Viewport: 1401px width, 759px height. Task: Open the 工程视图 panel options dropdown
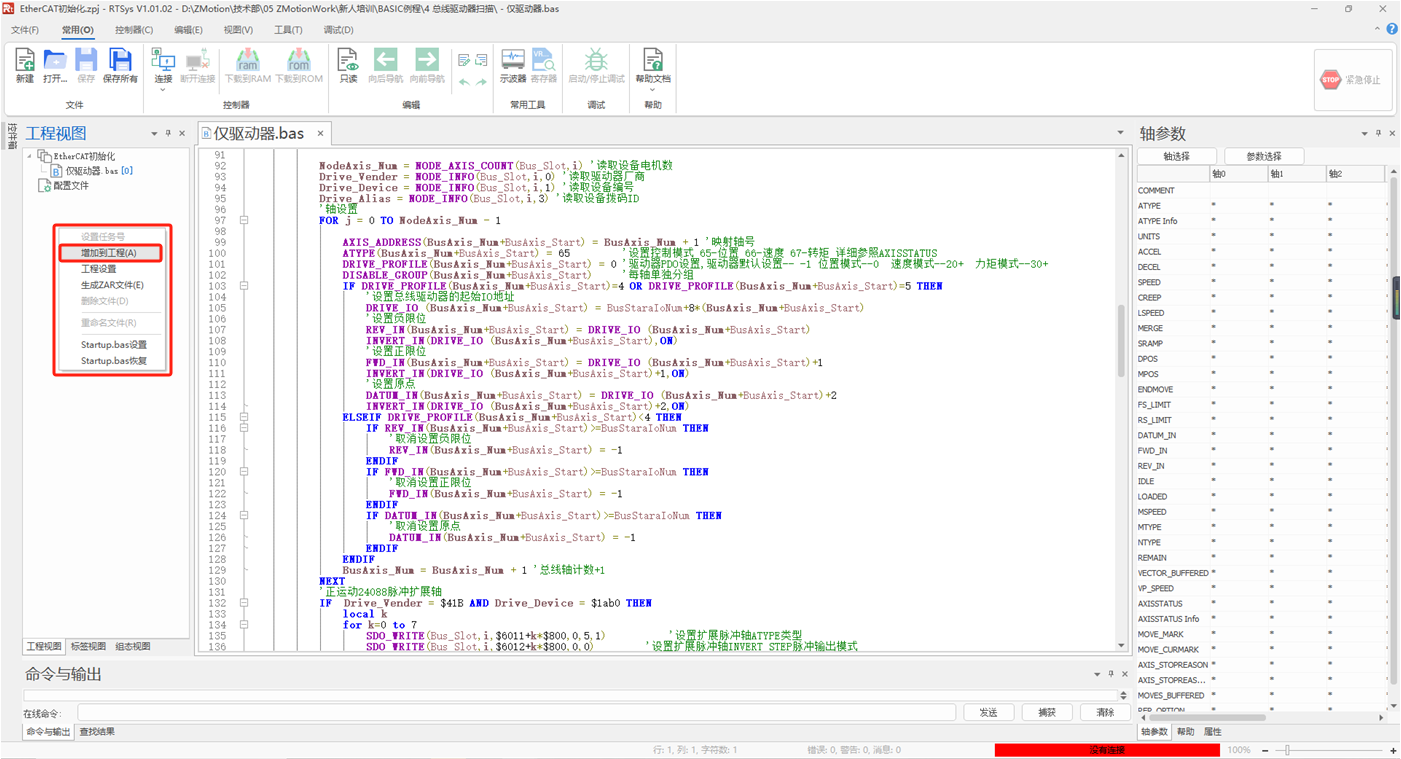pos(154,133)
